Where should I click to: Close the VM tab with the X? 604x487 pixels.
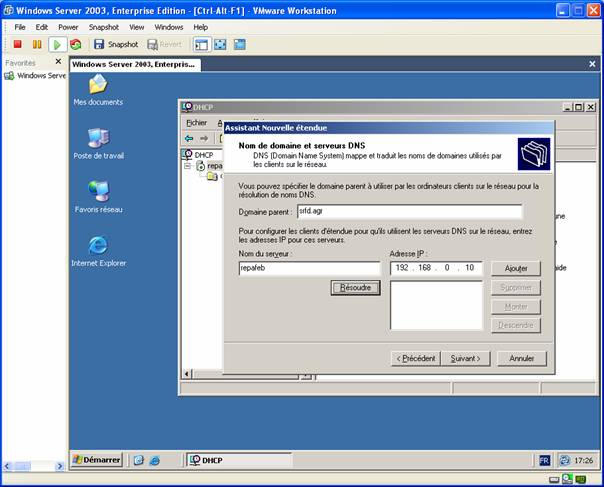point(592,64)
